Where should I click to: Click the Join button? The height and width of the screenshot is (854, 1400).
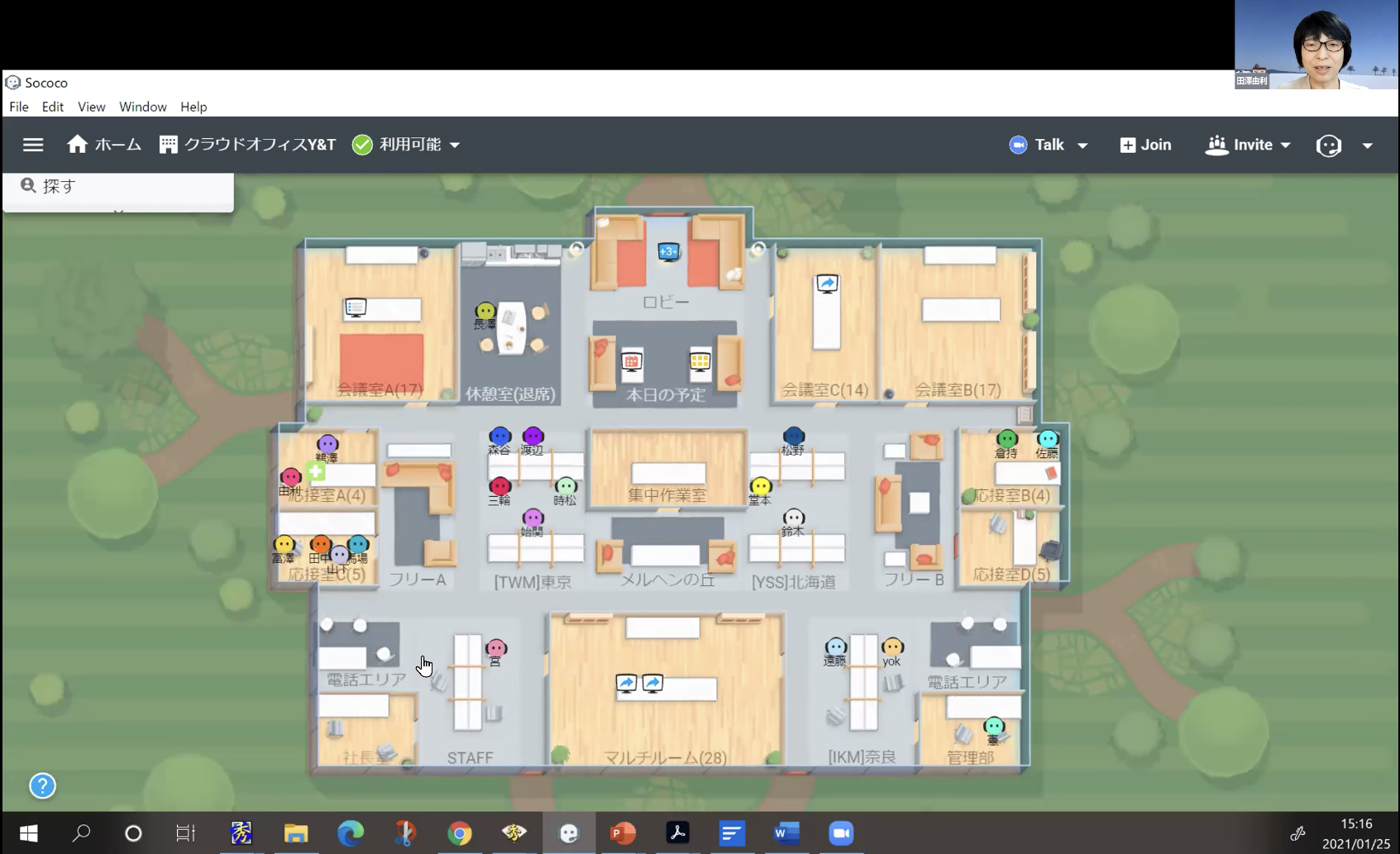pyautogui.click(x=1145, y=145)
